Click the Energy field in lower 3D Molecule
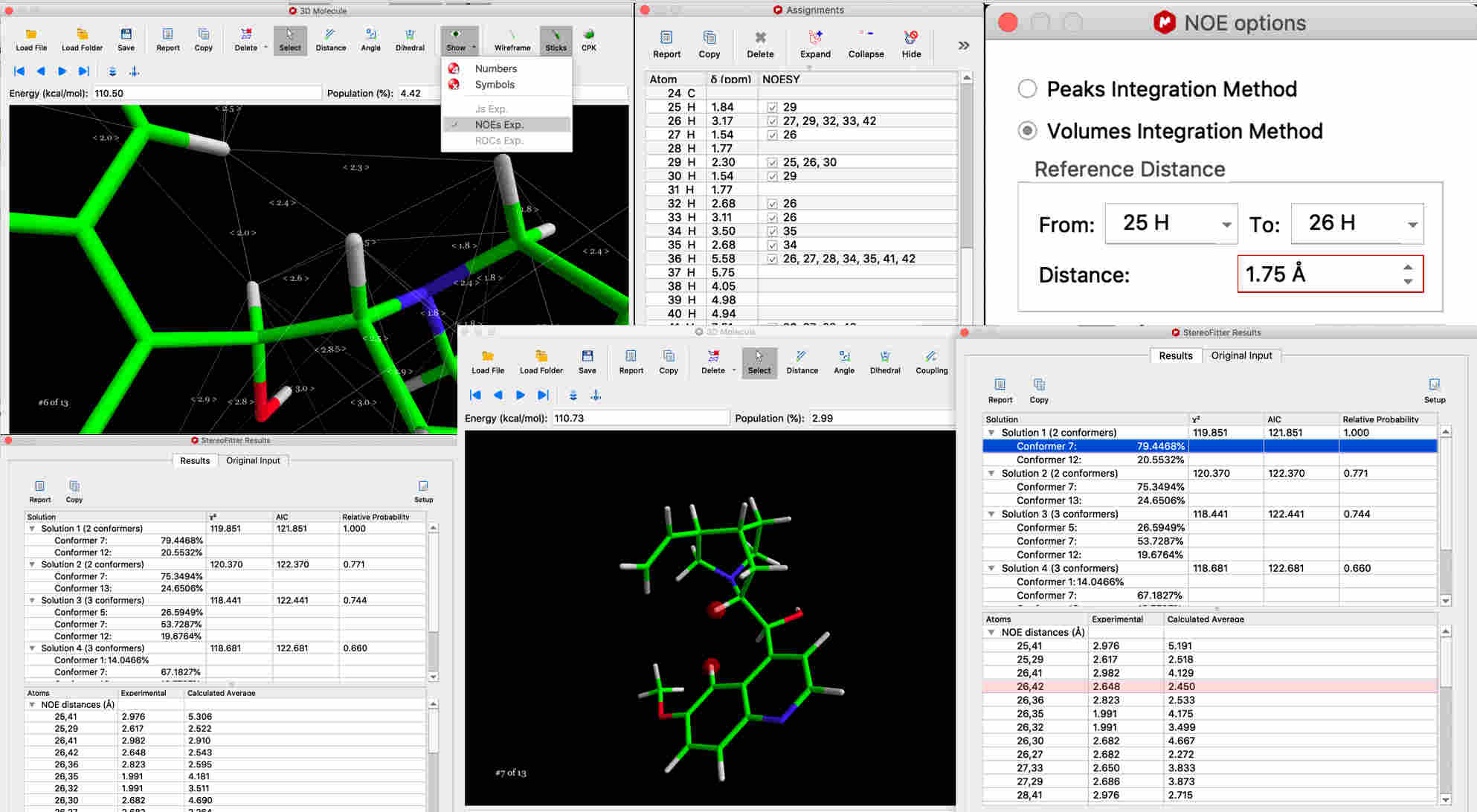Image resolution: width=1477 pixels, height=812 pixels. point(640,418)
